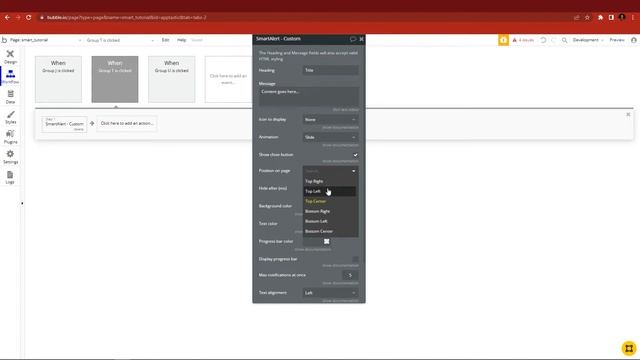The height and width of the screenshot is (360, 640).
Task: Open page selector dropdown
Action: 45,40
